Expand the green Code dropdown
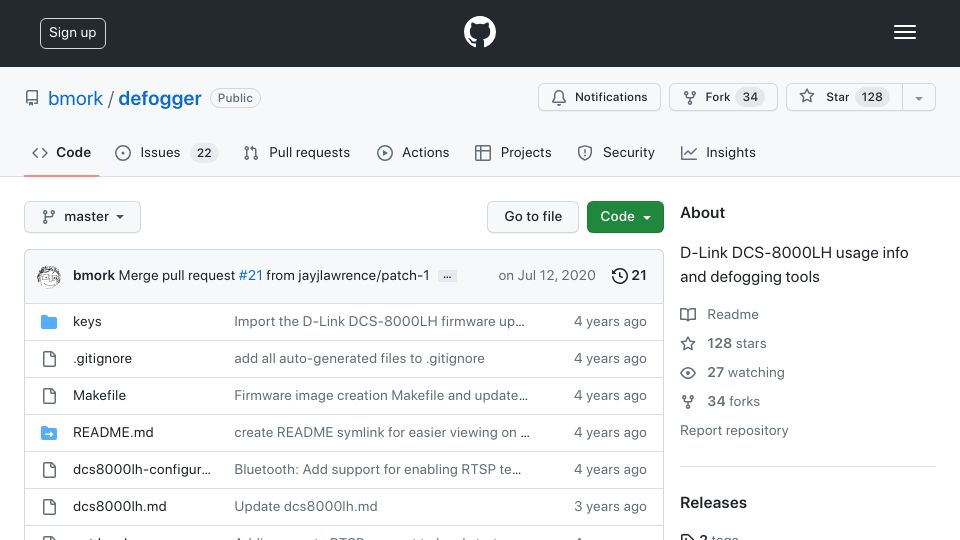960x540 pixels. [x=625, y=217]
